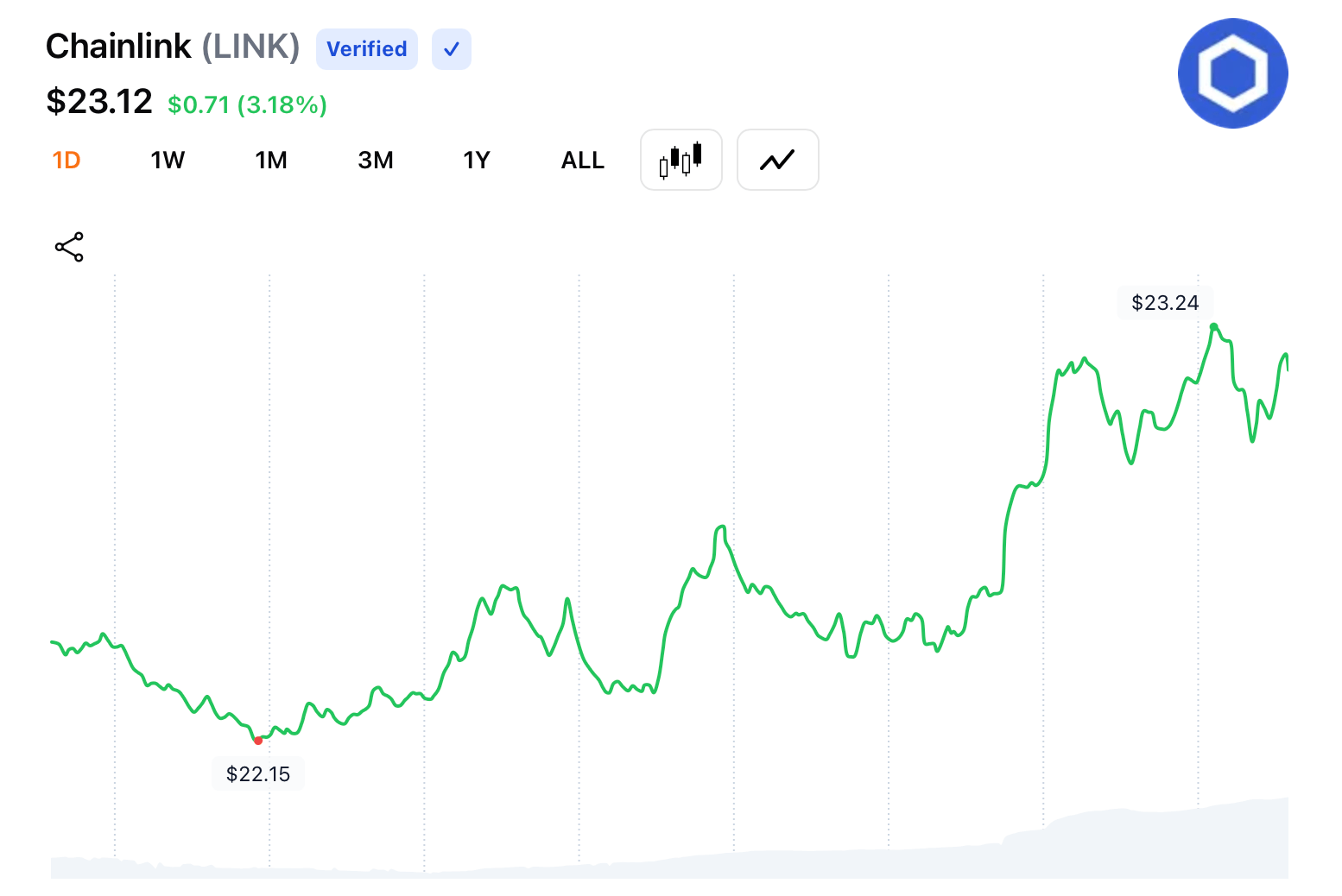This screenshot has height=896, width=1342.
Task: Select the 3M timeframe
Action: [376, 160]
